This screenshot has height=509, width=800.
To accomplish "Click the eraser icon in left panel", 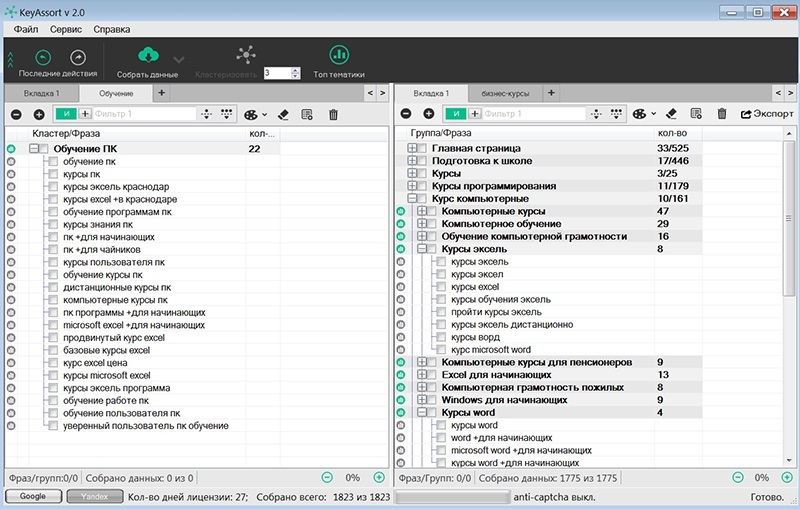I will click(283, 115).
